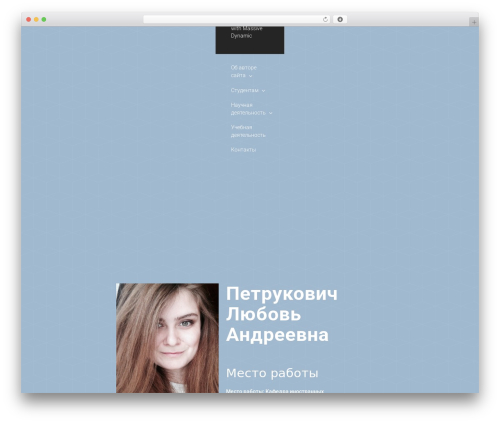500x423 pixels.
Task: Click the browser address bar
Action: (x=237, y=20)
